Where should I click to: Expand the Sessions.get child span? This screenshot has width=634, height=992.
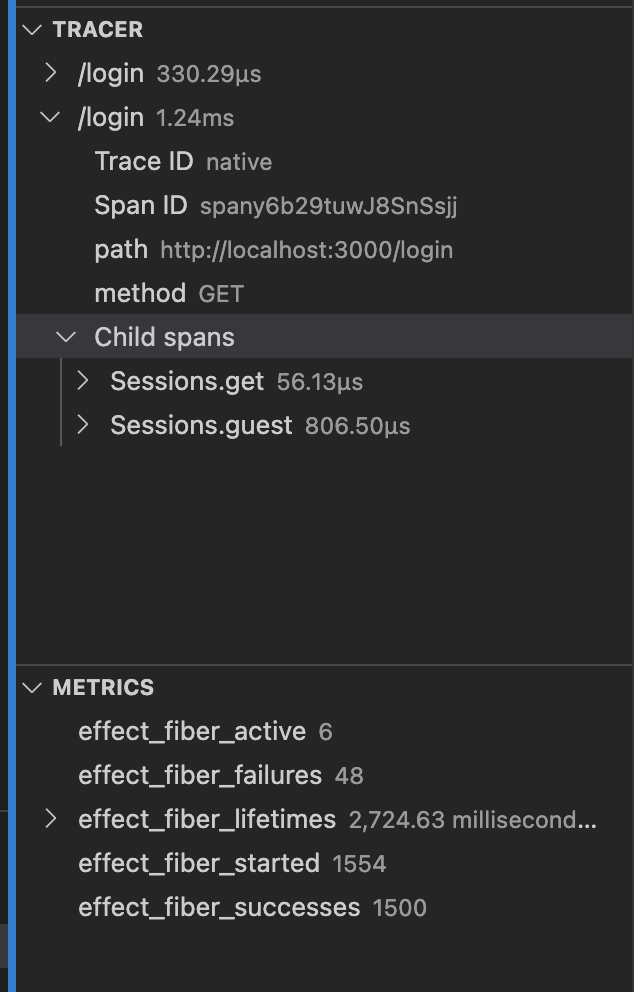click(x=84, y=381)
